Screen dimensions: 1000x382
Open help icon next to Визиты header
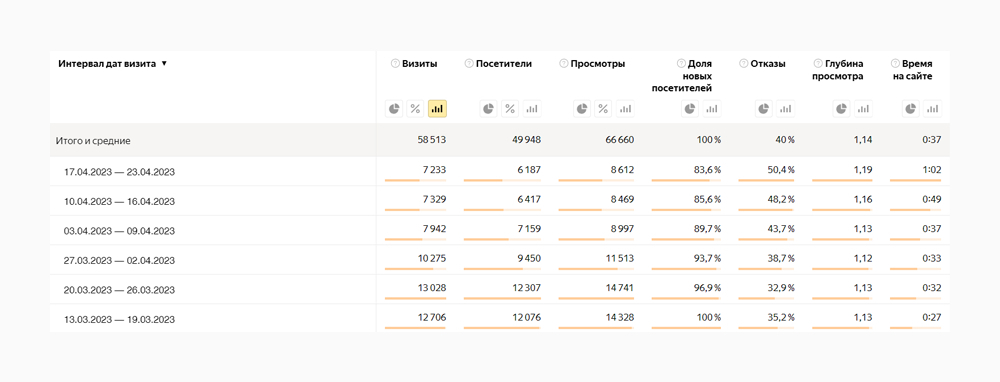(x=394, y=64)
